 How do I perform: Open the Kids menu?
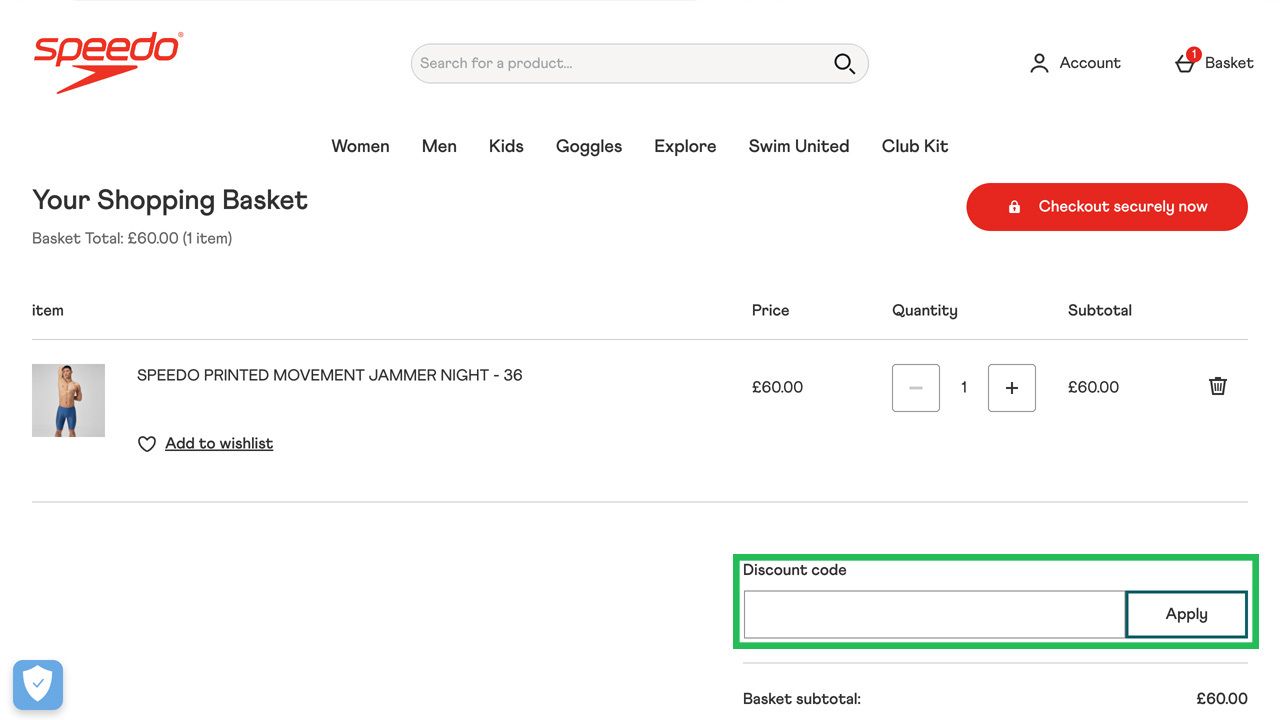(x=506, y=146)
